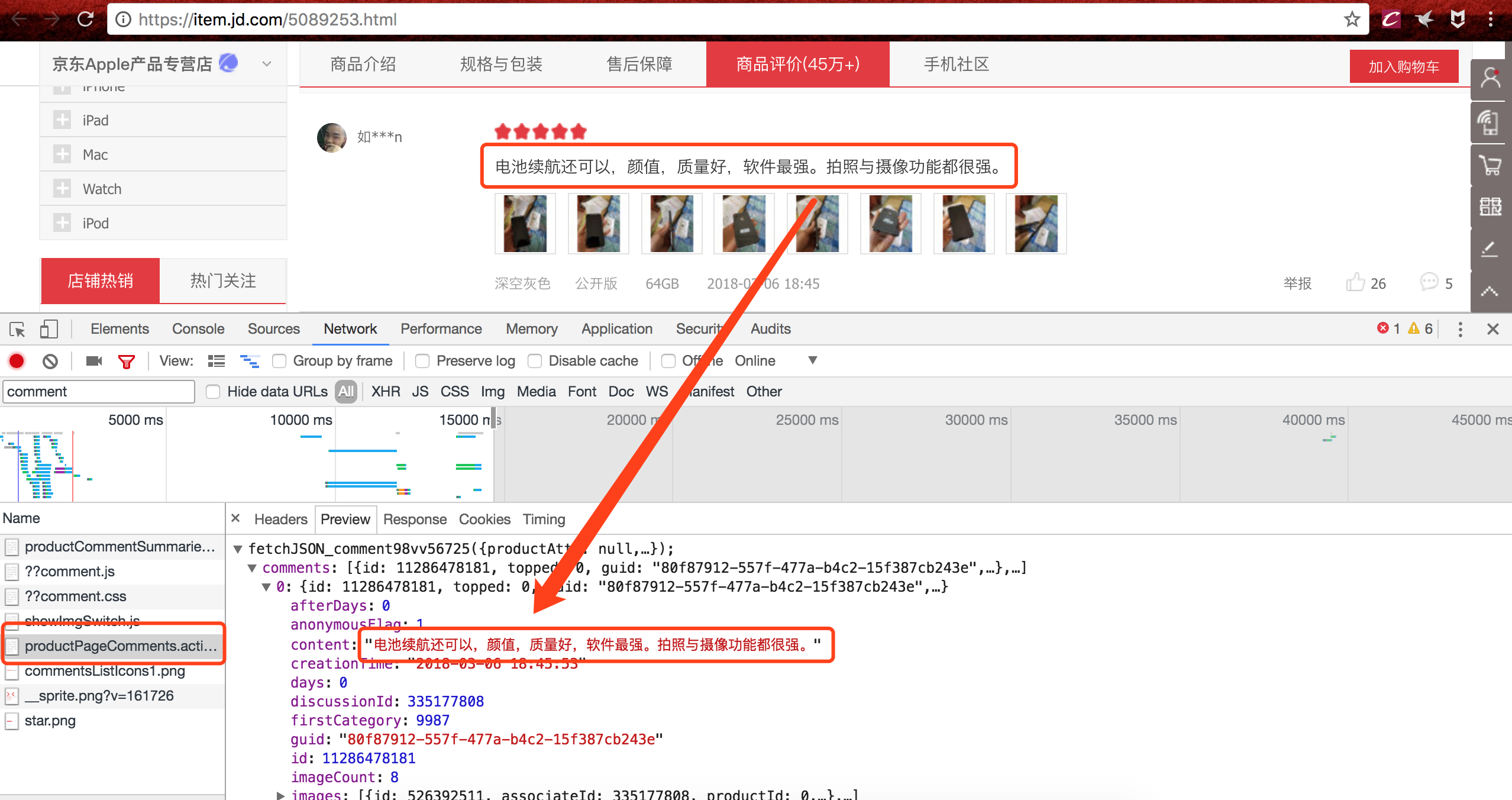Bookmark the page with the star icon
This screenshot has width=1512, height=800.
[x=1352, y=20]
